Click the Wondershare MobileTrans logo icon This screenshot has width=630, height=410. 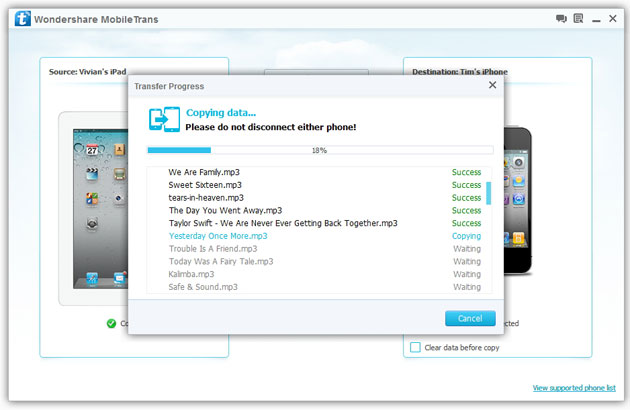click(x=22, y=18)
